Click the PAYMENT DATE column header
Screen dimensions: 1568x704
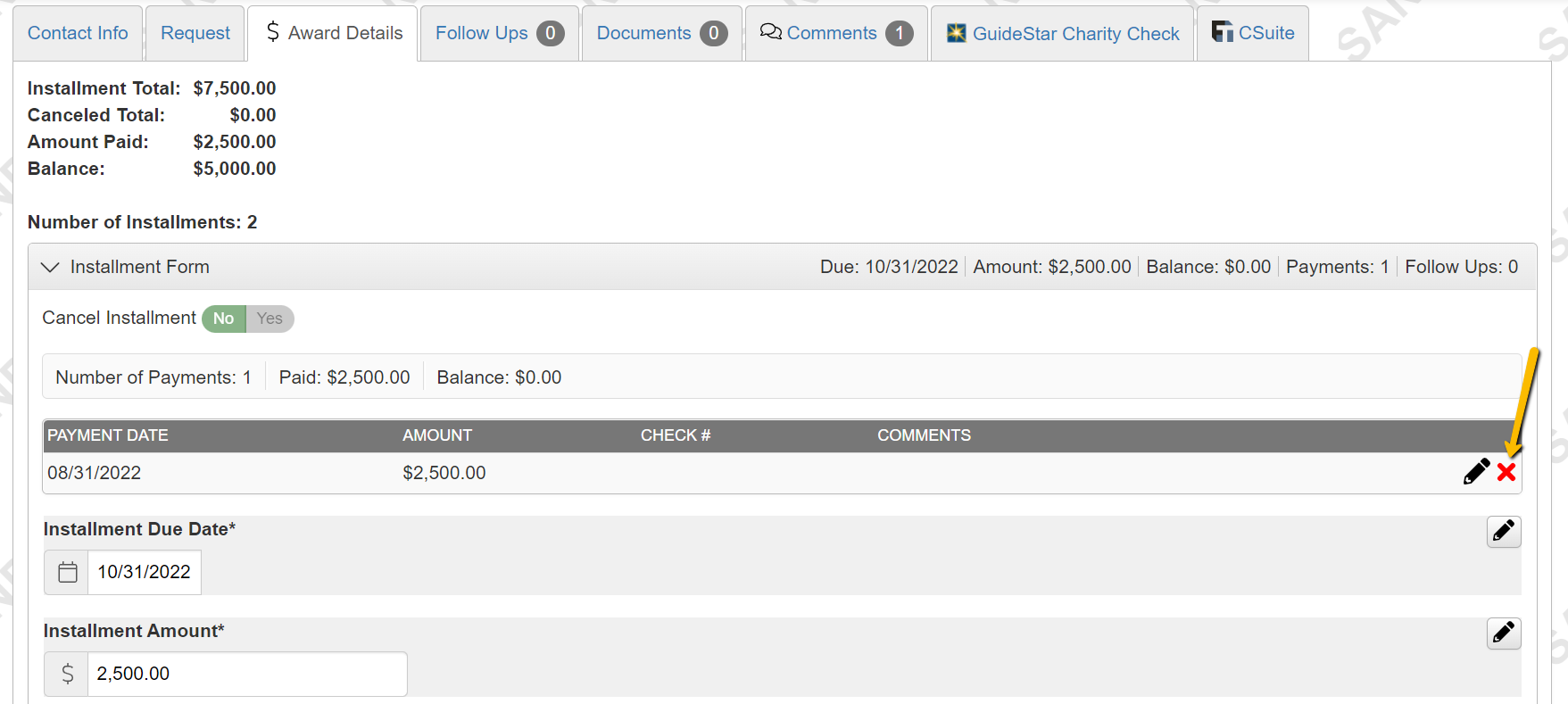point(108,435)
